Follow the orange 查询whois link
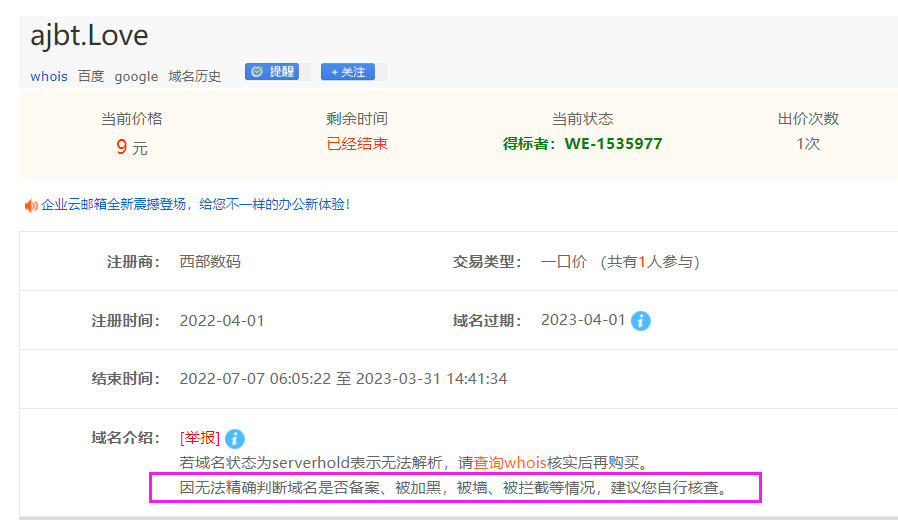 (x=510, y=463)
